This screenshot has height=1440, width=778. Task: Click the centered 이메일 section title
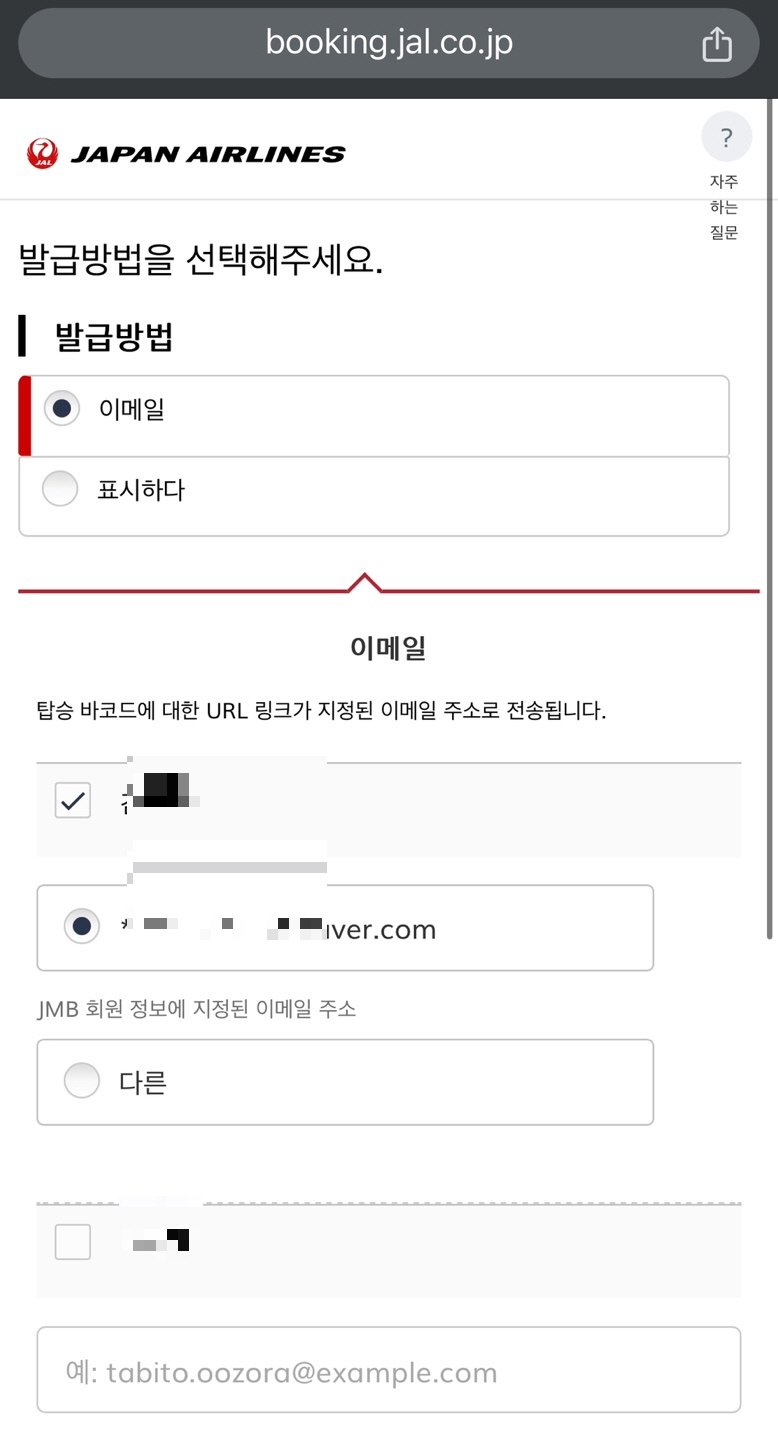388,648
